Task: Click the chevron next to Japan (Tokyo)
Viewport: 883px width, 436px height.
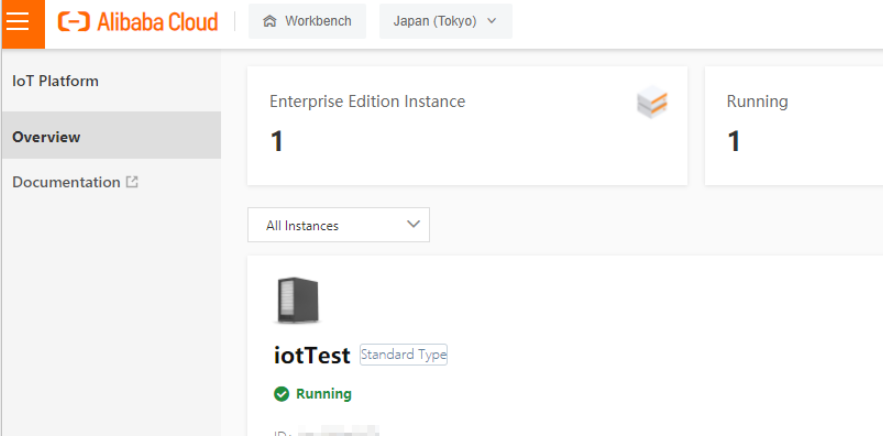Action: (491, 21)
